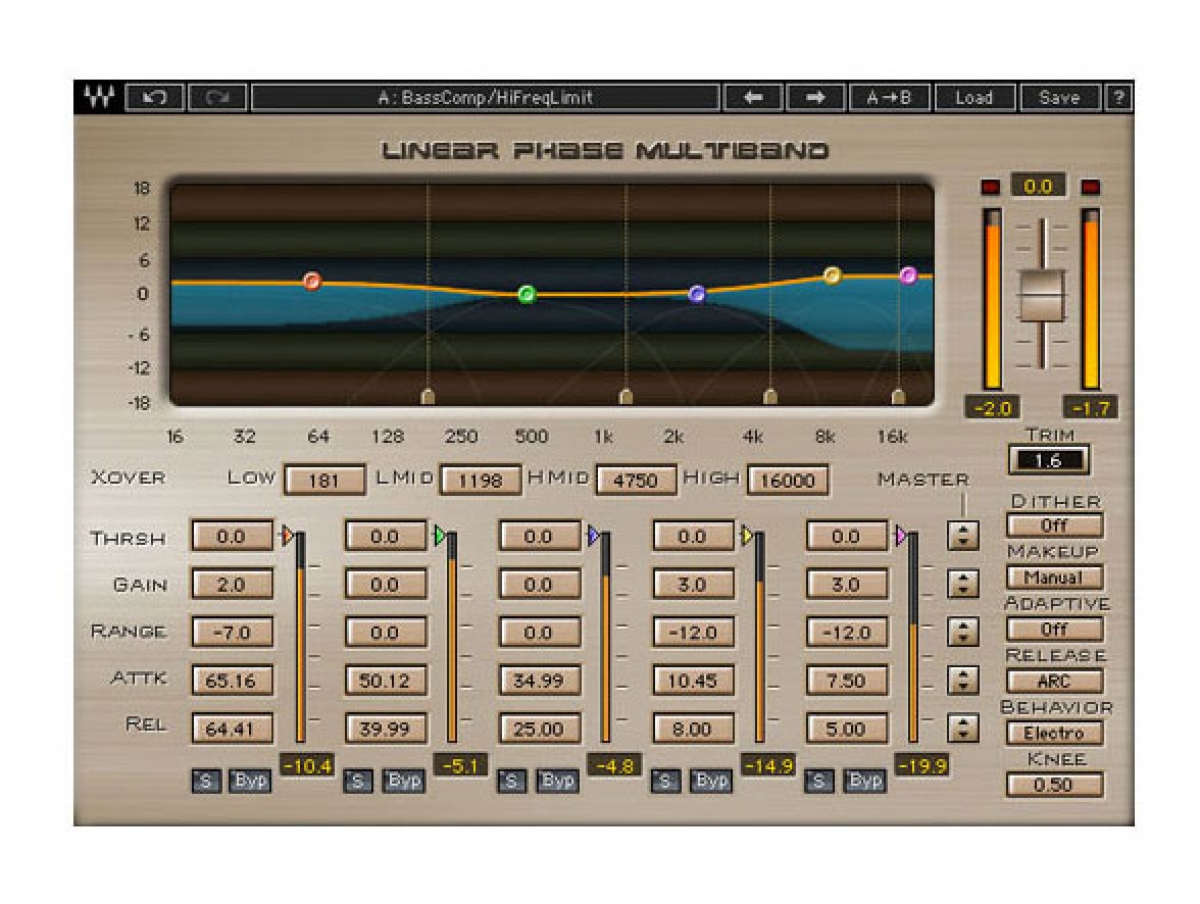
Task: Select the green band marker on the graph
Action: pos(527,294)
